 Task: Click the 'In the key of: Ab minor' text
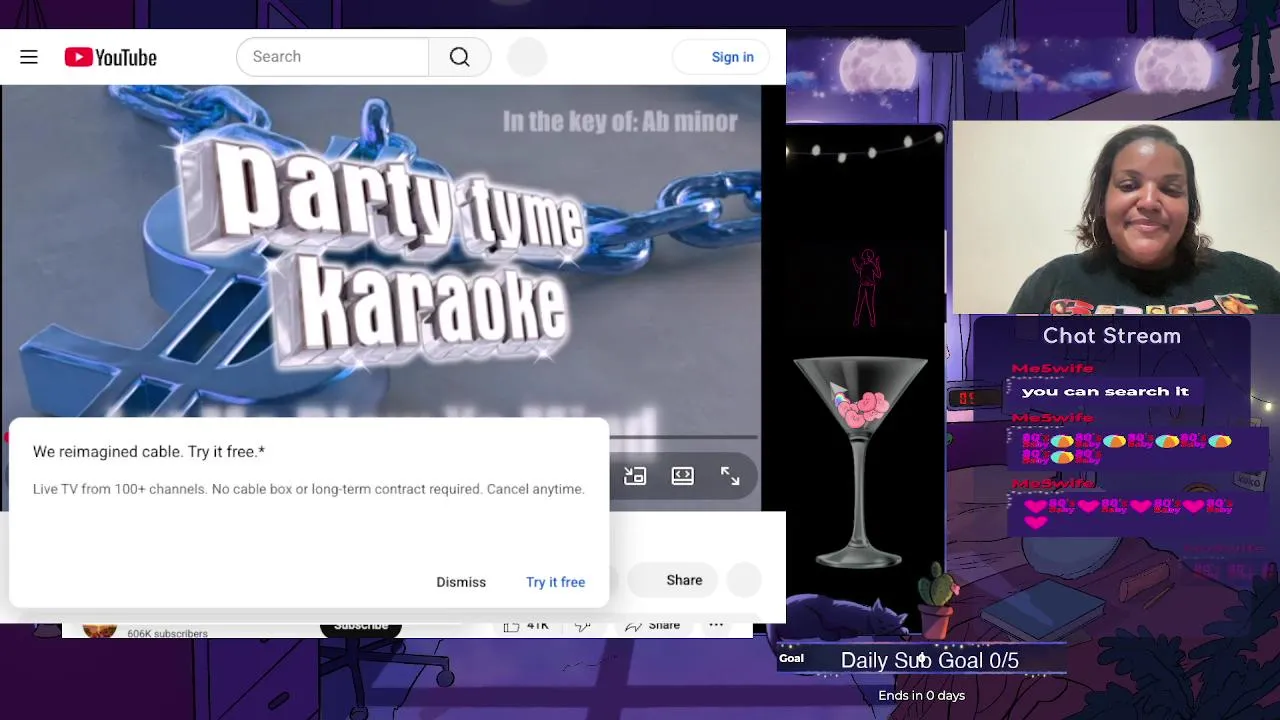pyautogui.click(x=620, y=122)
